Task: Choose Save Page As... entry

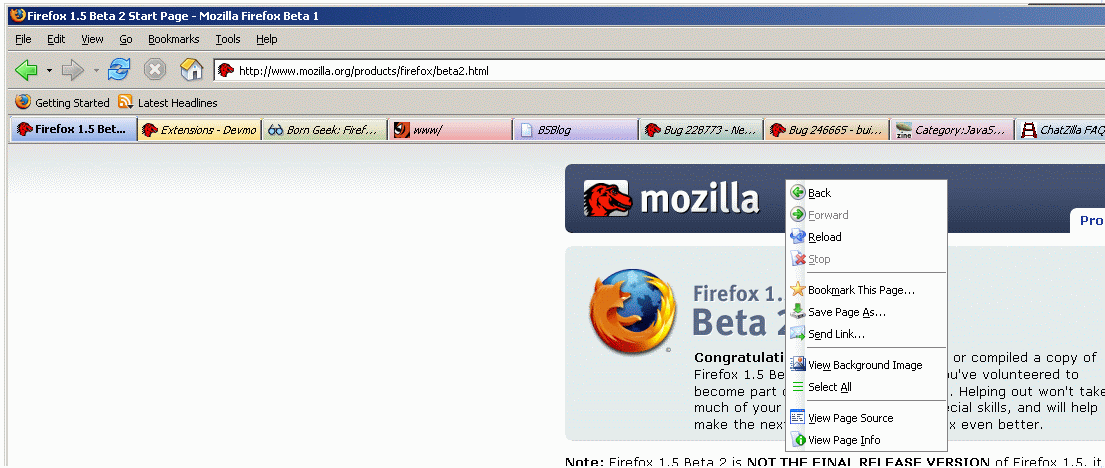Action: 866,312
